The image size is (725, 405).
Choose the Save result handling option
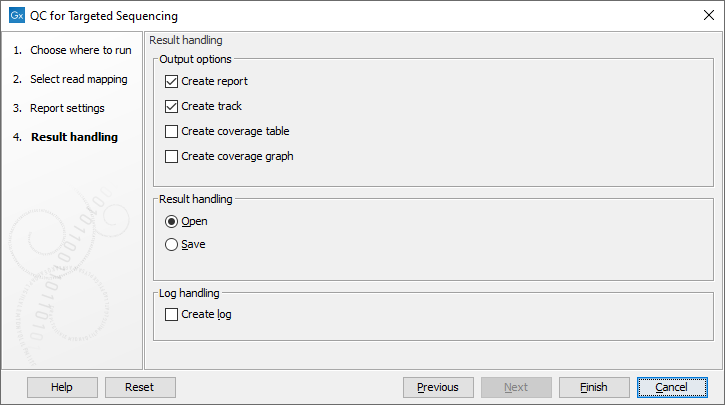point(172,244)
